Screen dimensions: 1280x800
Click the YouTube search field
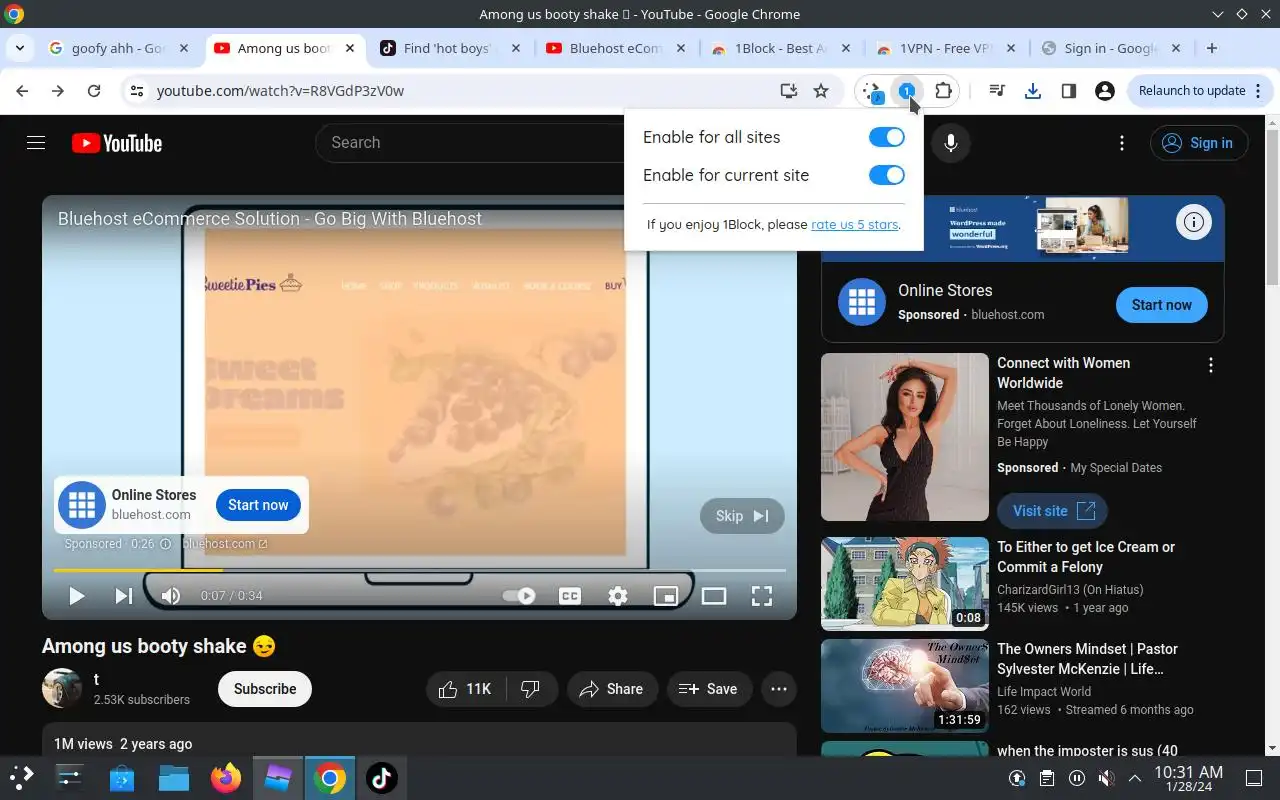pos(470,143)
